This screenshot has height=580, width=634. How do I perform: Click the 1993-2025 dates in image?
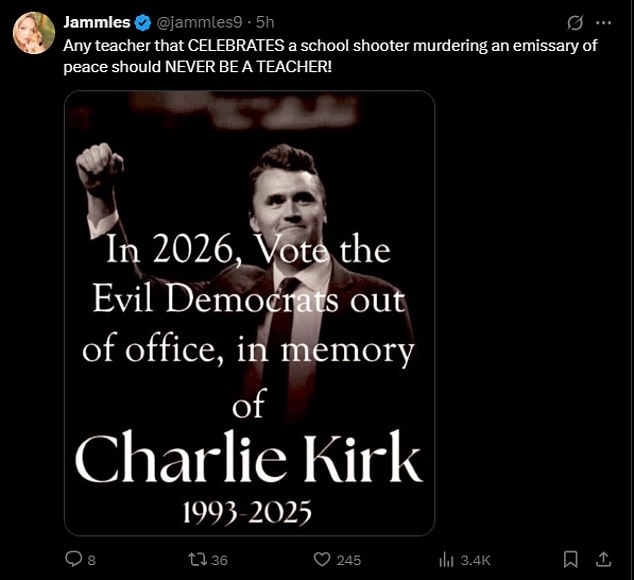(x=247, y=512)
